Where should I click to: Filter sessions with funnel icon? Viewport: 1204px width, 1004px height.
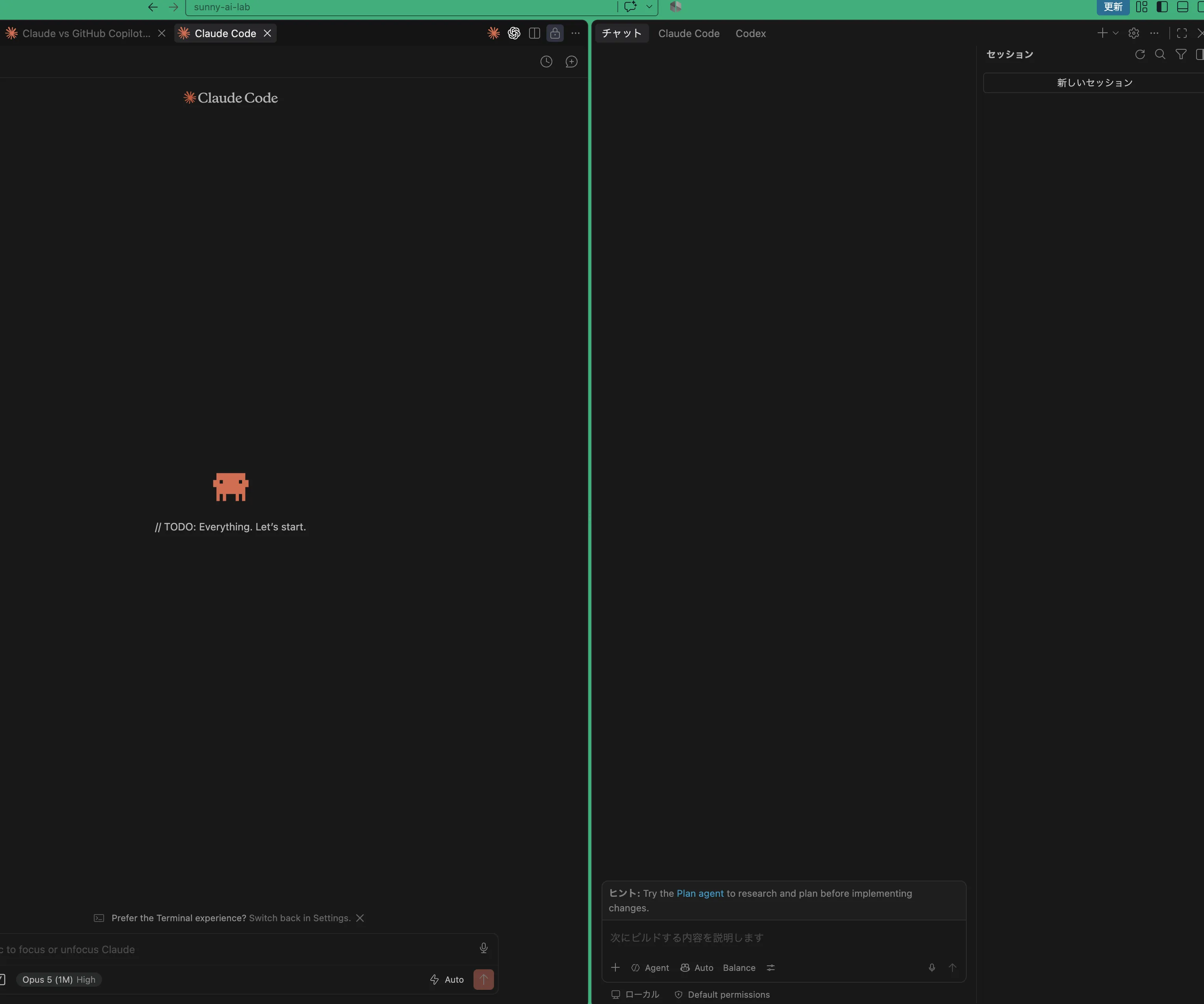point(1181,54)
